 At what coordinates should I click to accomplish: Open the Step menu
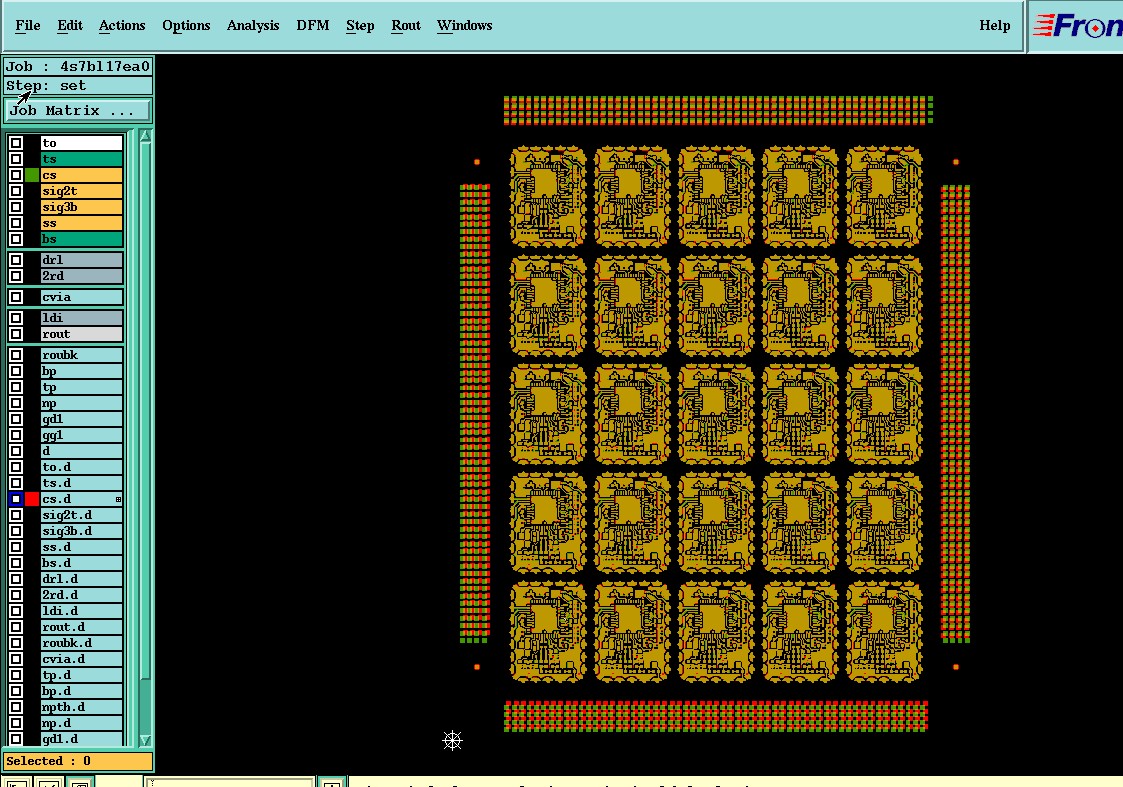click(x=360, y=26)
